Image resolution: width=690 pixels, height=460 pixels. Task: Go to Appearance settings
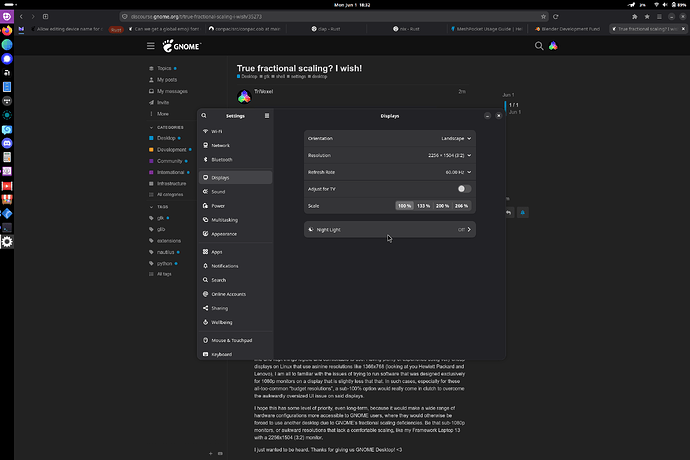(x=235, y=234)
